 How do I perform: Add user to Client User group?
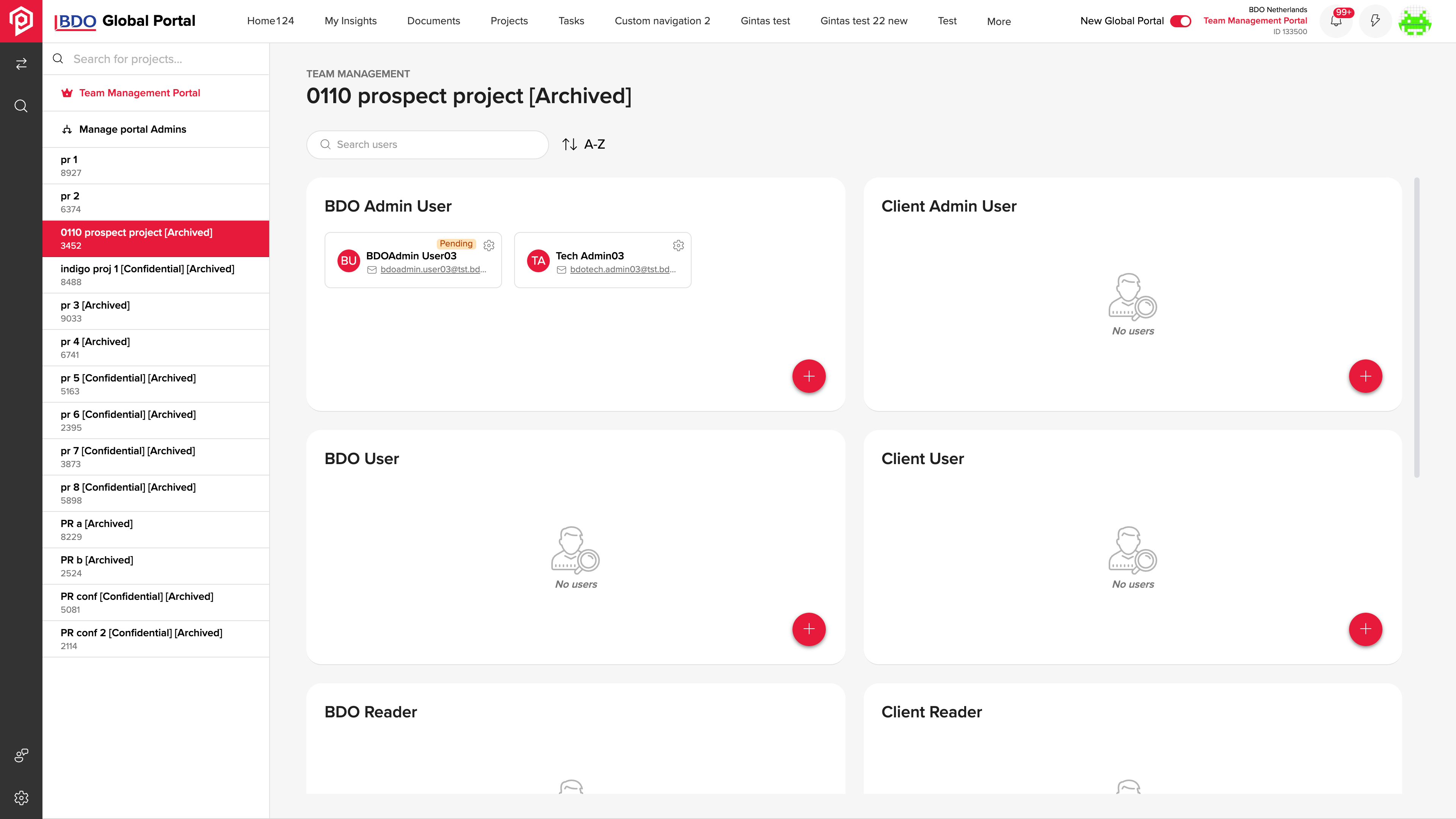pyautogui.click(x=1365, y=629)
